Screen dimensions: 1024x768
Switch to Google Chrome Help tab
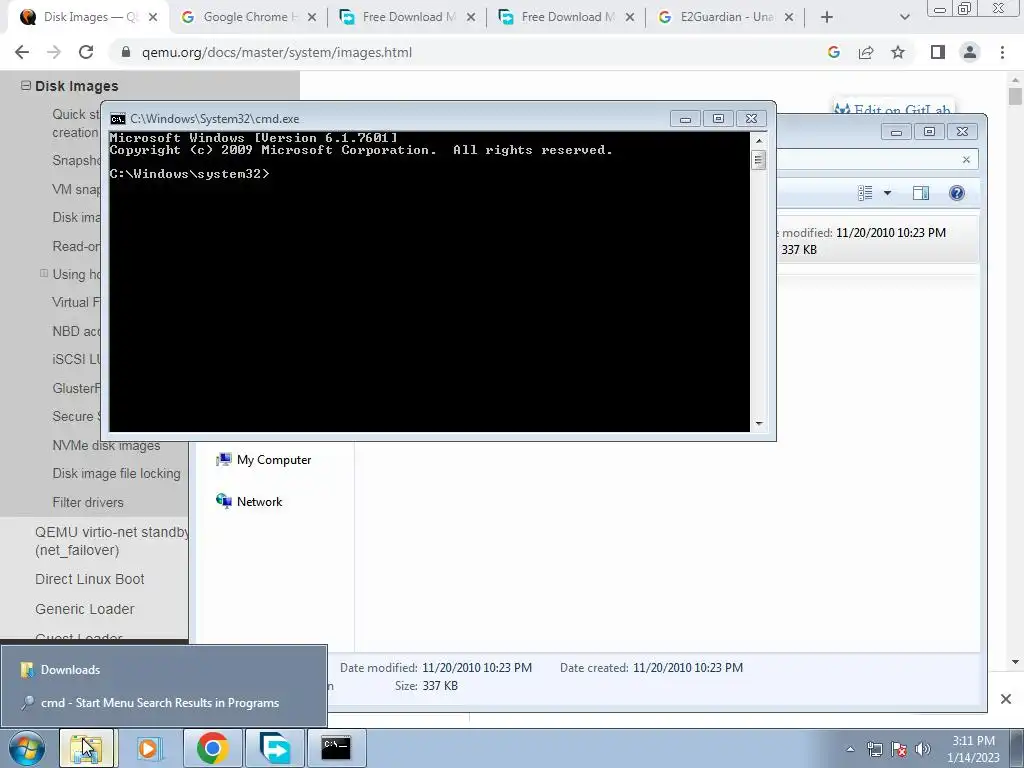(248, 17)
